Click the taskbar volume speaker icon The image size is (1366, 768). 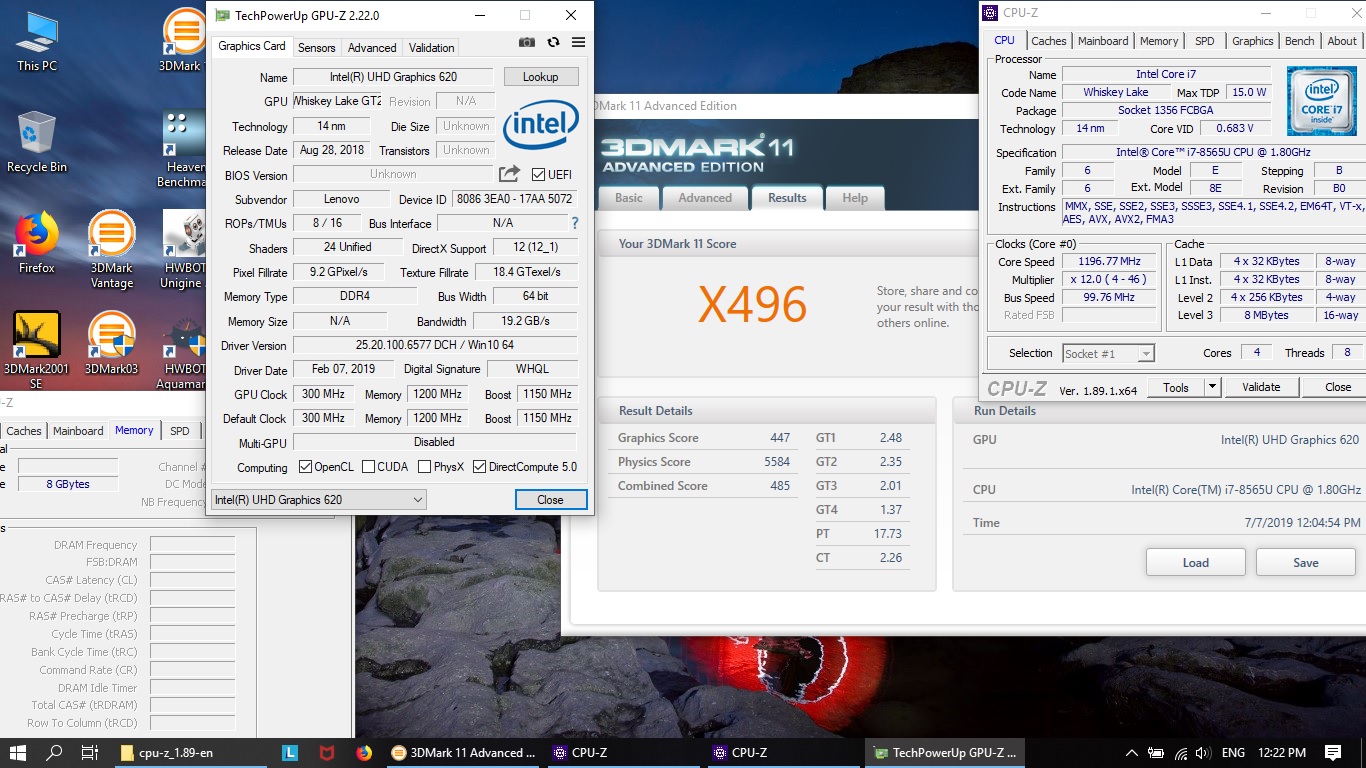pyautogui.click(x=1203, y=753)
